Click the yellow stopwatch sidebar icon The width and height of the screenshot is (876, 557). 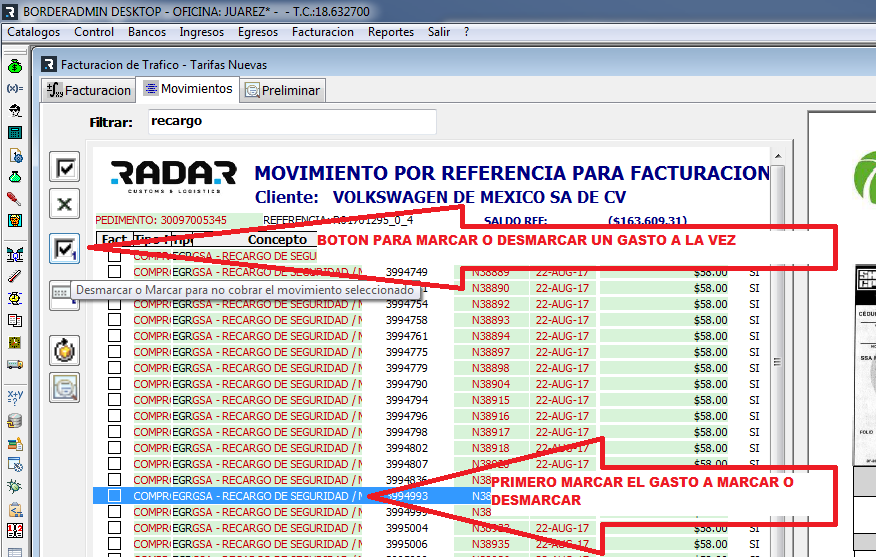15,298
